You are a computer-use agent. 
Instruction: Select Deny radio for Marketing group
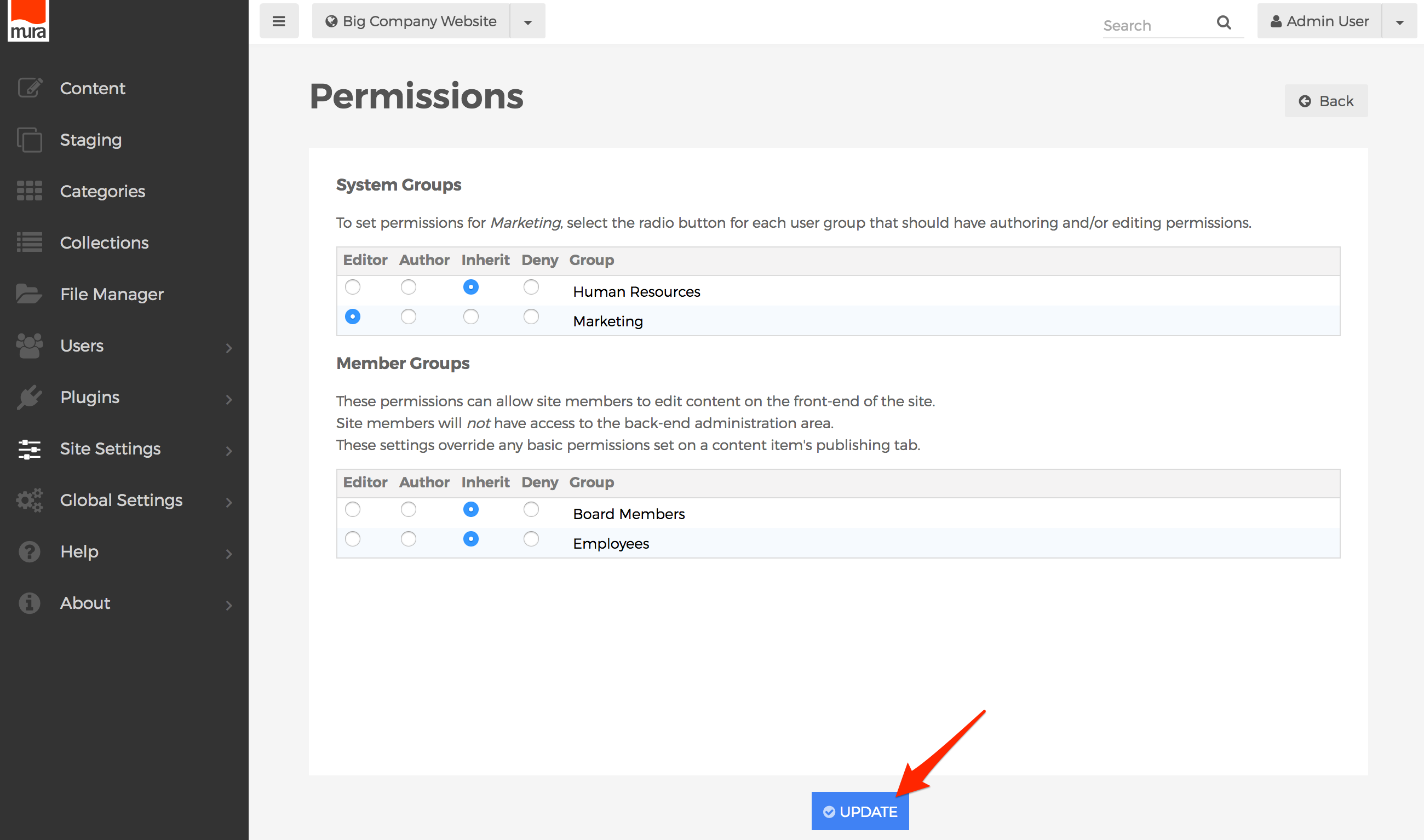(531, 317)
